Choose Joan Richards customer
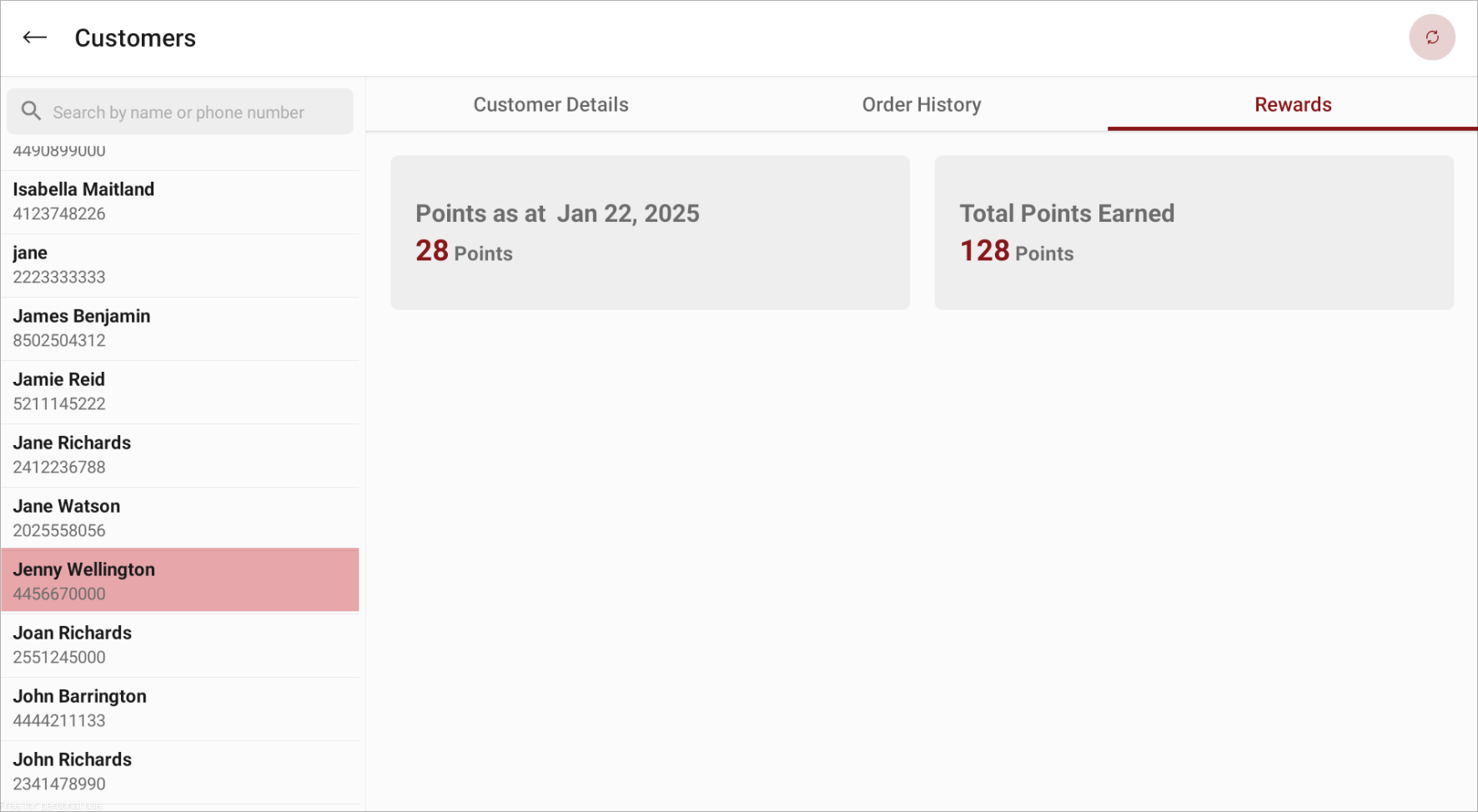 coord(180,645)
